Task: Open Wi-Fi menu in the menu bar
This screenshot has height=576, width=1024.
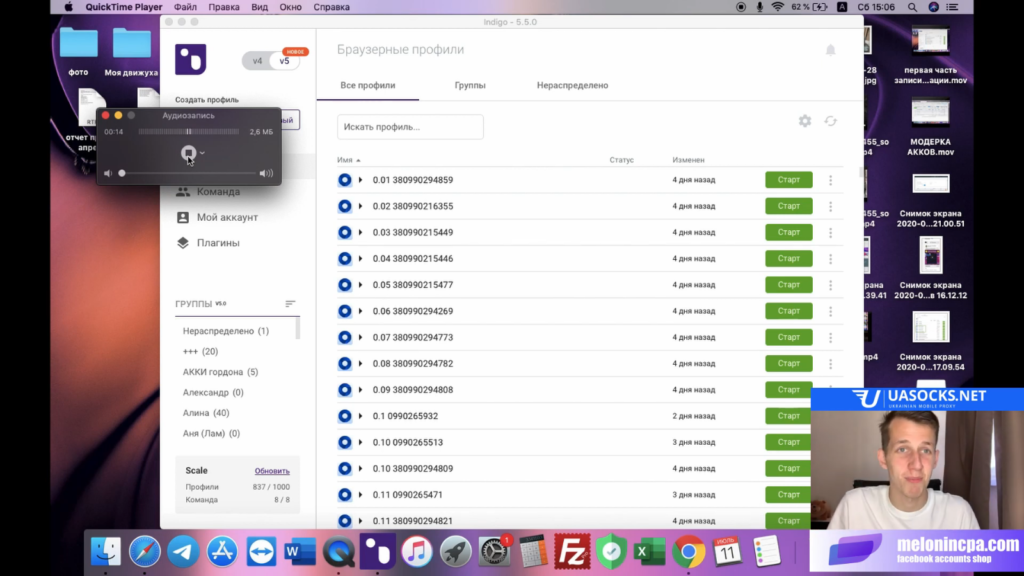Action: tap(777, 7)
